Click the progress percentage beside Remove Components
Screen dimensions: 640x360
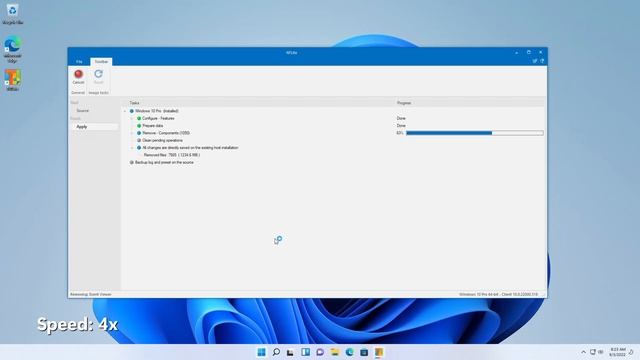400,133
